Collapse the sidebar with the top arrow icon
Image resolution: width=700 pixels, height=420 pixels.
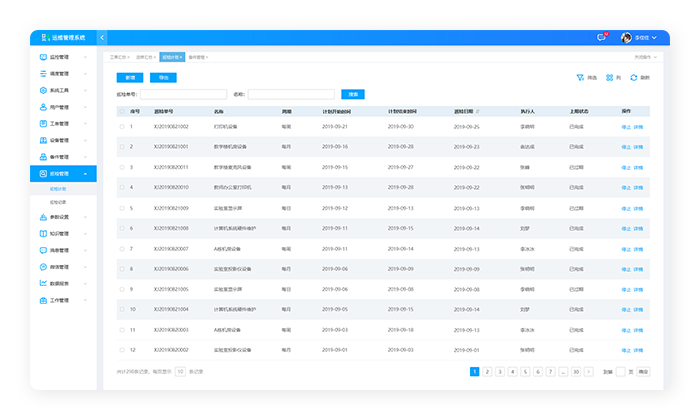pos(102,37)
